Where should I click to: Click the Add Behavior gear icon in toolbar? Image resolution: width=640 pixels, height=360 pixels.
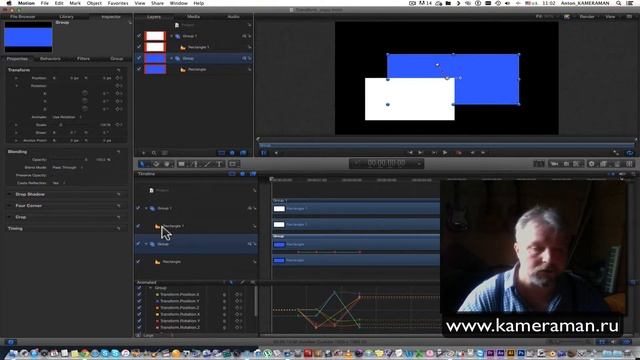591,164
